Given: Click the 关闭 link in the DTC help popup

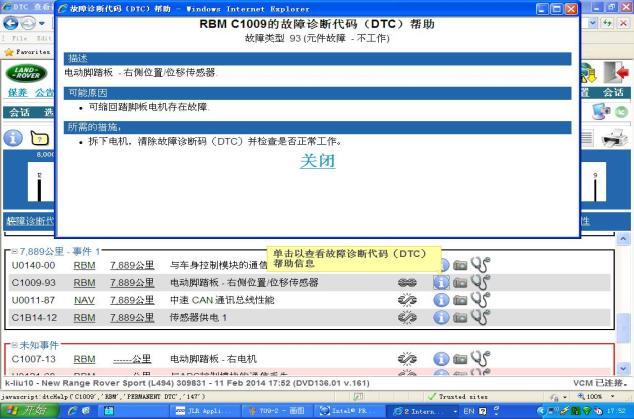Looking at the screenshot, I should pyautogui.click(x=317, y=161).
